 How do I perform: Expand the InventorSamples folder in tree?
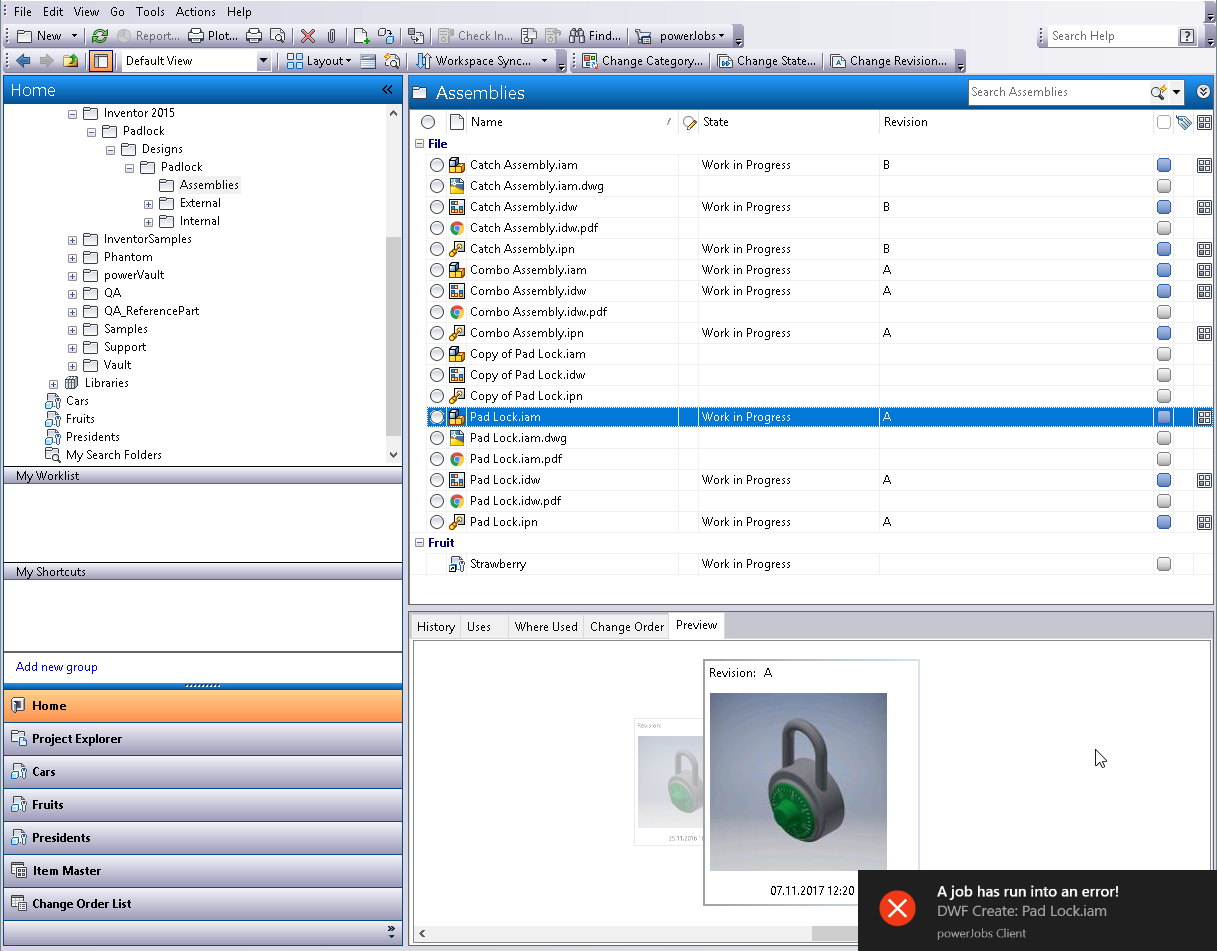click(x=72, y=240)
